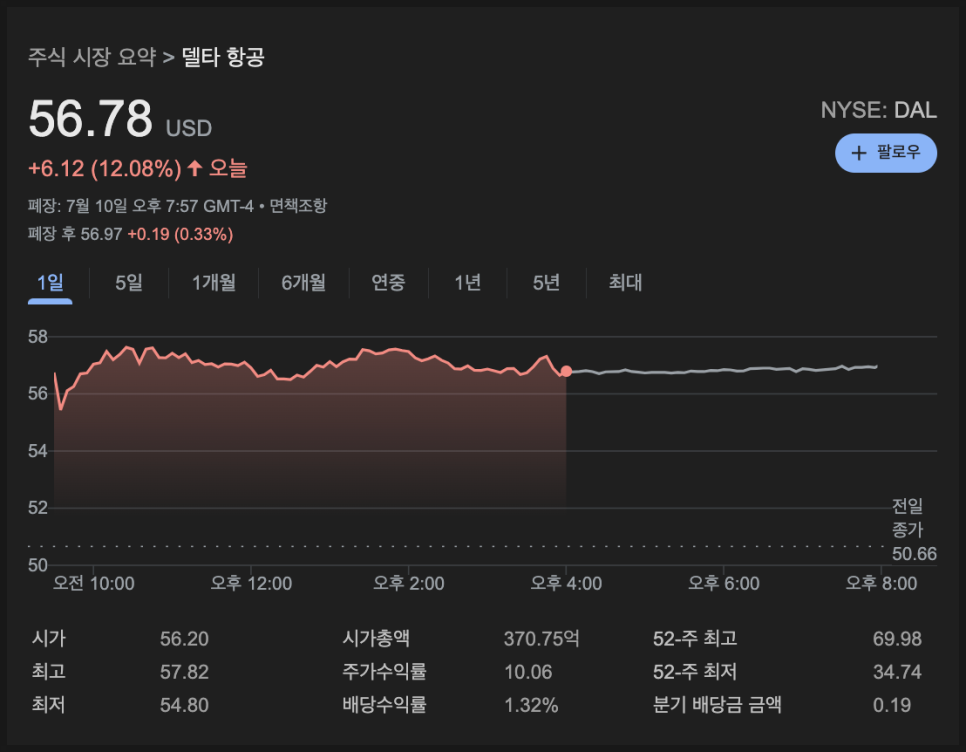The image size is (966, 752).
Task: Click the 델타 항공 company name
Action: pos(223,57)
